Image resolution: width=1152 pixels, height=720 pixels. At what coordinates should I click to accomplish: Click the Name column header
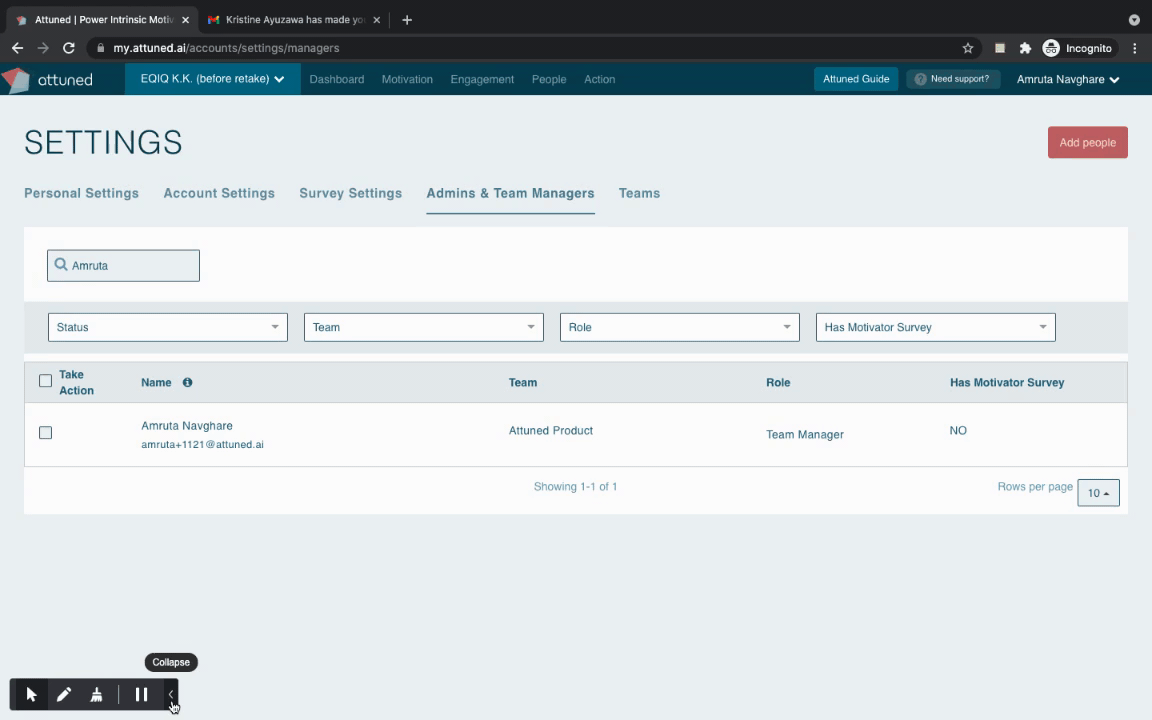(x=156, y=382)
